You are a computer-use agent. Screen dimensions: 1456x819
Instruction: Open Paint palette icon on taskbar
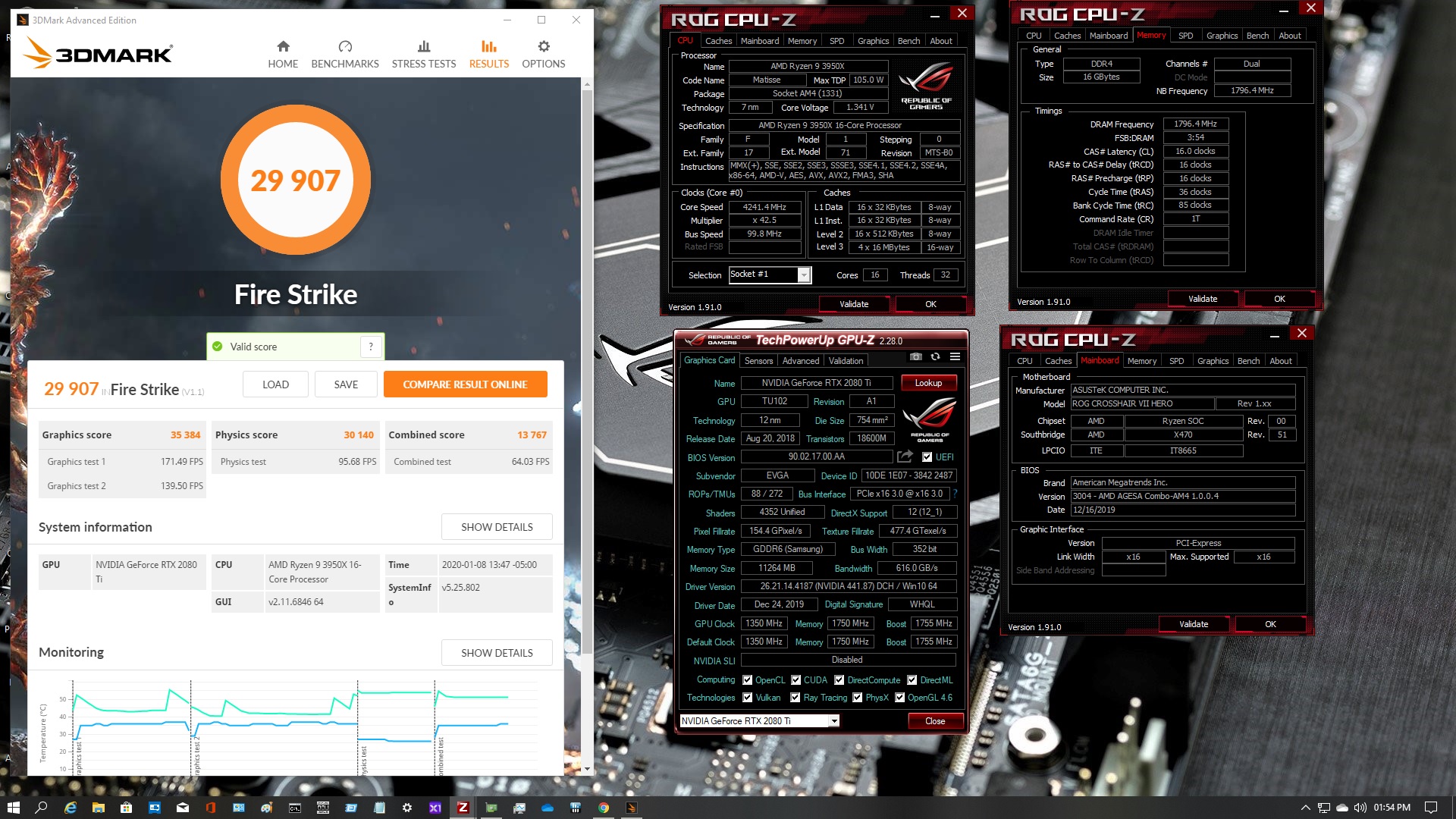[x=267, y=808]
